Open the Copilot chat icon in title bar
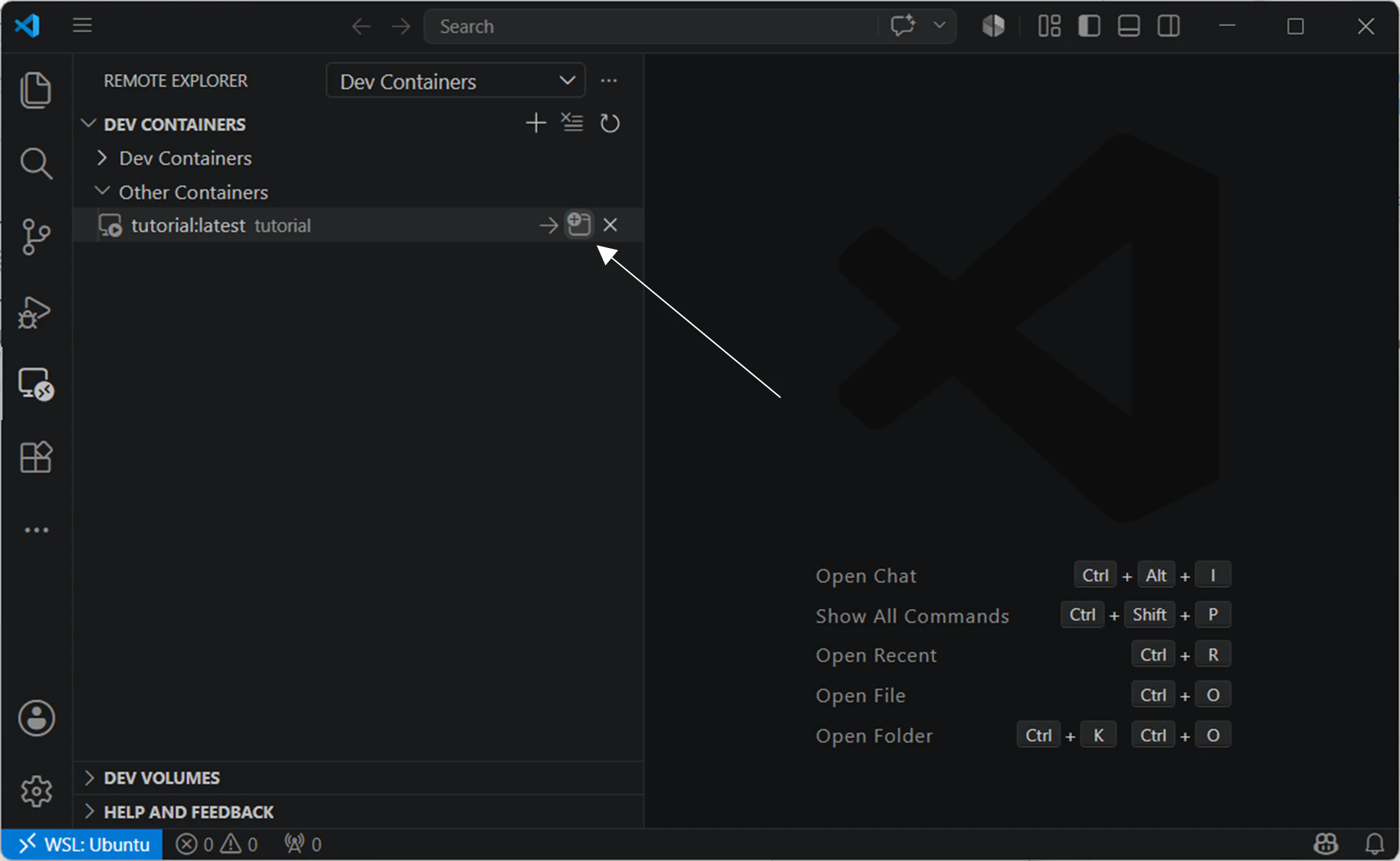1400x861 pixels. tap(903, 26)
